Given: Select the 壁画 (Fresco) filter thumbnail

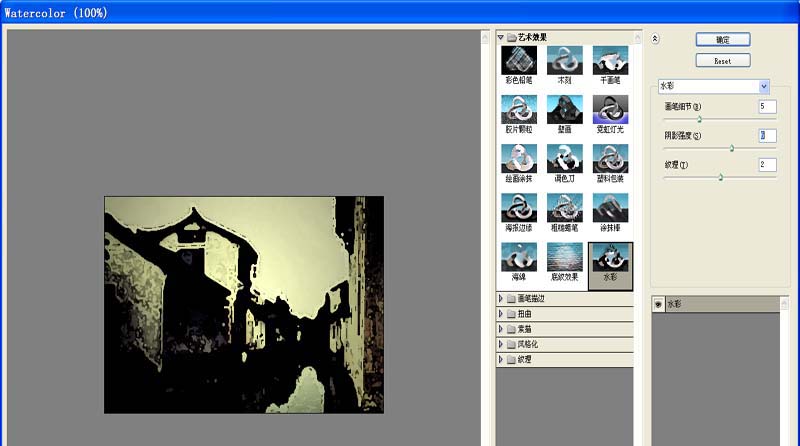Looking at the screenshot, I should coord(564,110).
